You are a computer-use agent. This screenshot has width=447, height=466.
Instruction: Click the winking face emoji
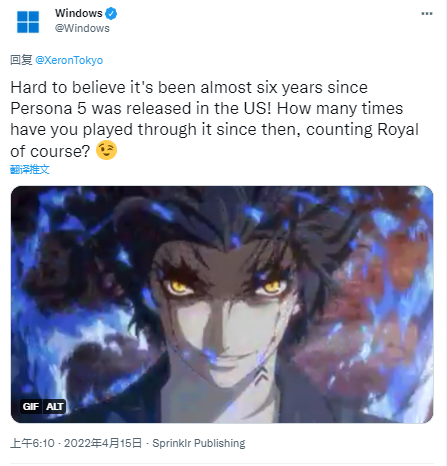tap(106, 150)
